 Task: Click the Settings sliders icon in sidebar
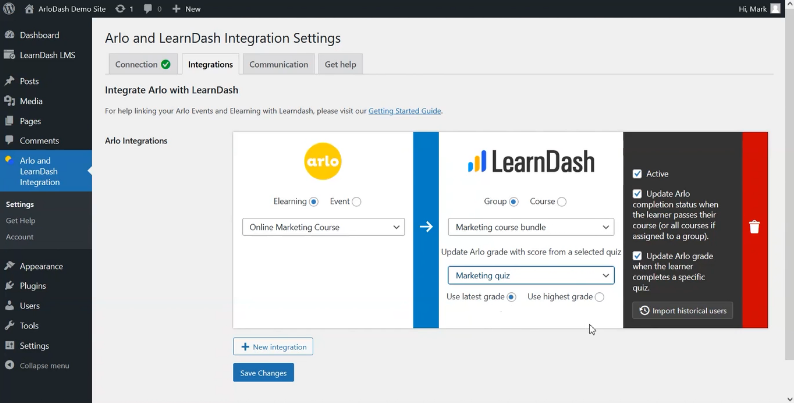9,346
